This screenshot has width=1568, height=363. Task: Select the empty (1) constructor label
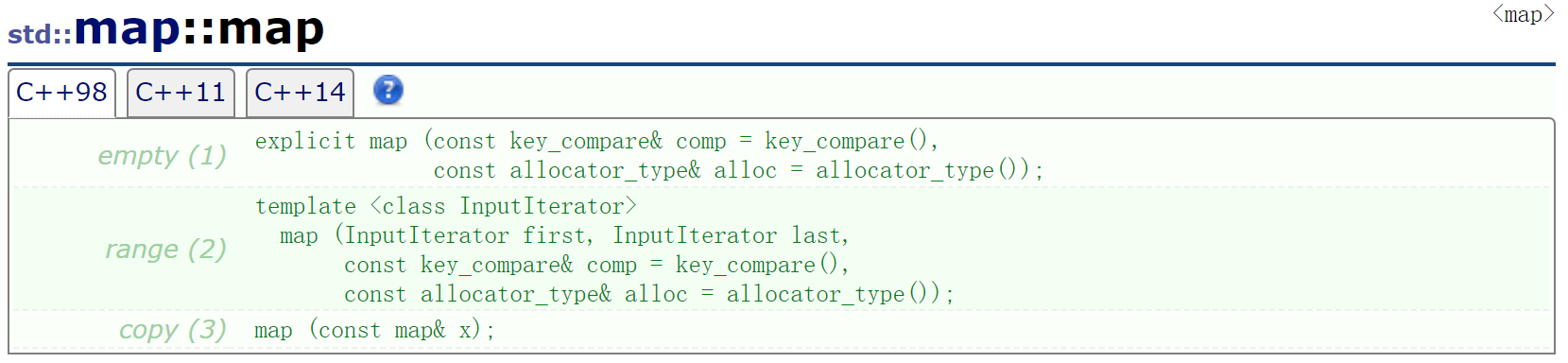[x=163, y=155]
